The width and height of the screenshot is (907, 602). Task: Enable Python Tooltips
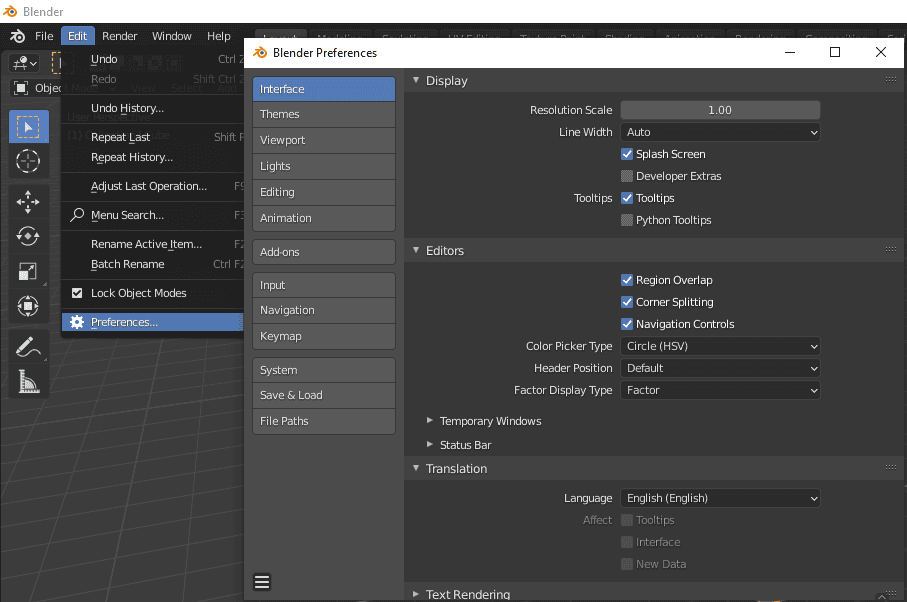tap(627, 220)
